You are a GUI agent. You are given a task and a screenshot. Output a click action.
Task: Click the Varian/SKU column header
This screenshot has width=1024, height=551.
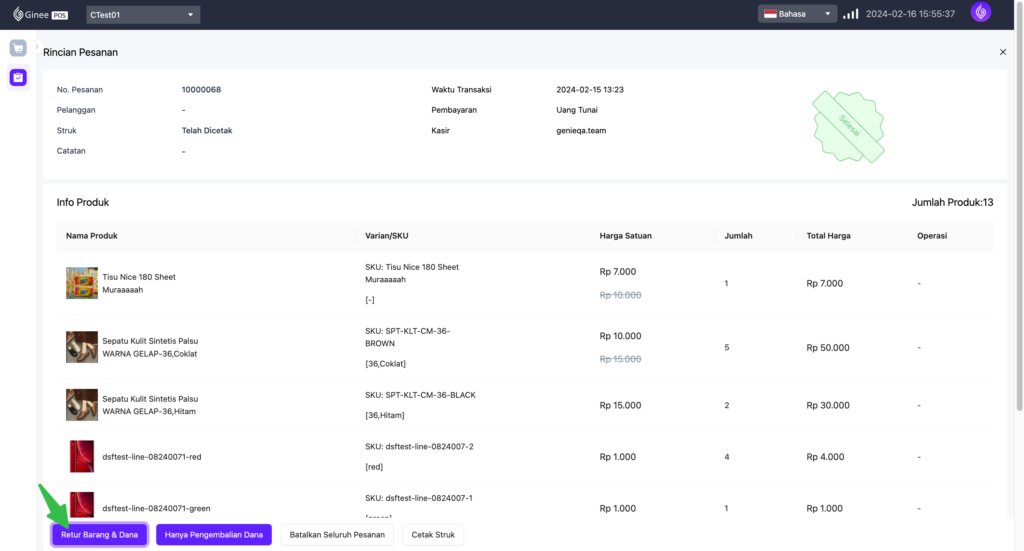pos(387,236)
